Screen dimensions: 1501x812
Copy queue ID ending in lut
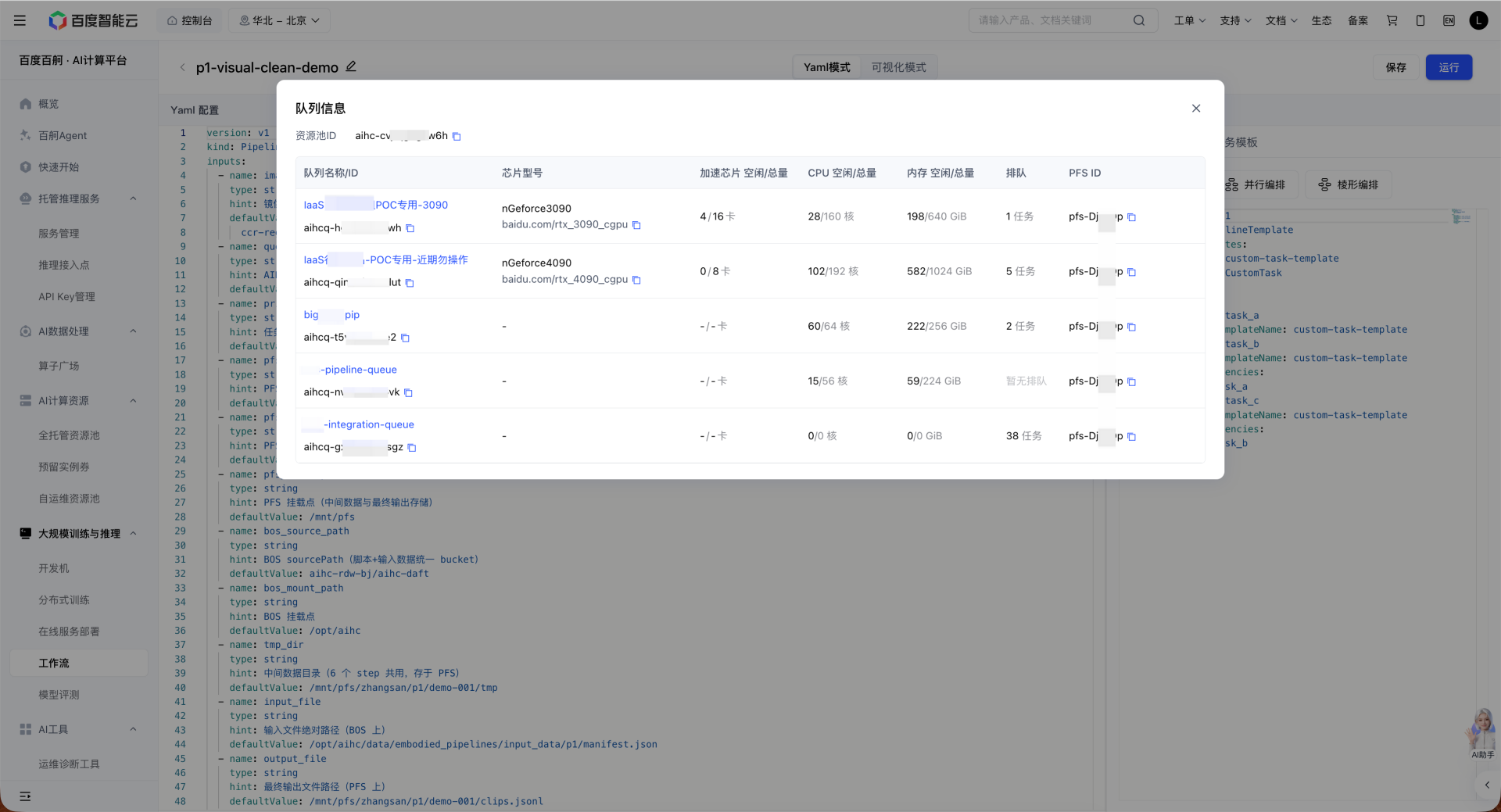click(x=410, y=283)
